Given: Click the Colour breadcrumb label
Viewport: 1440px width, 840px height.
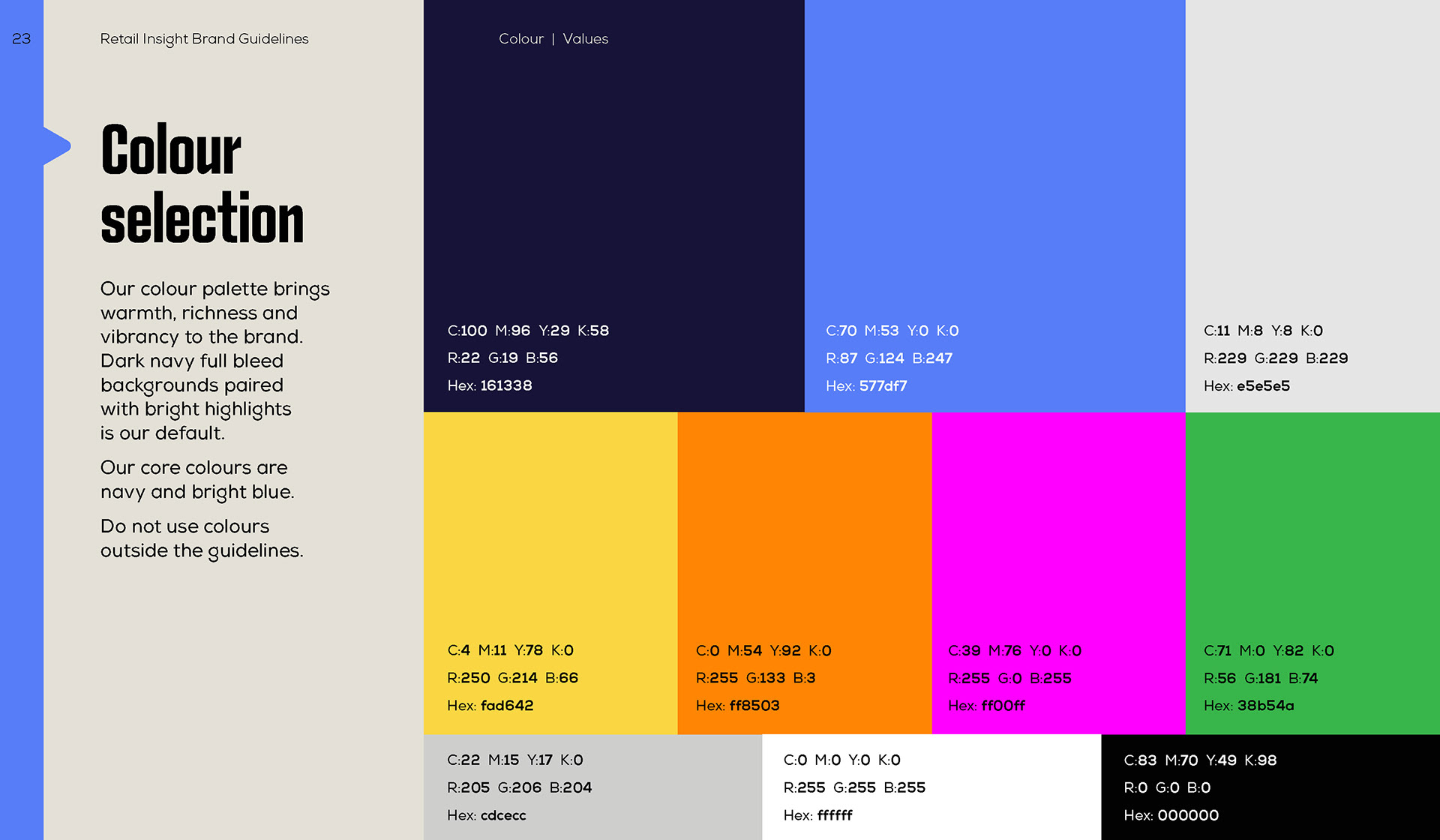Looking at the screenshot, I should click(x=520, y=39).
